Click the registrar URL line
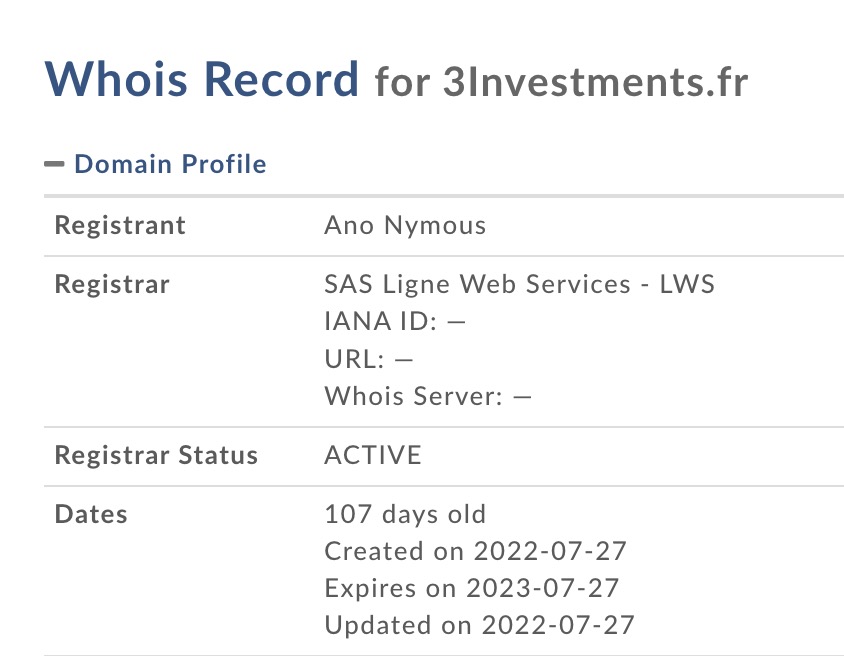The image size is (844, 656). click(x=369, y=359)
